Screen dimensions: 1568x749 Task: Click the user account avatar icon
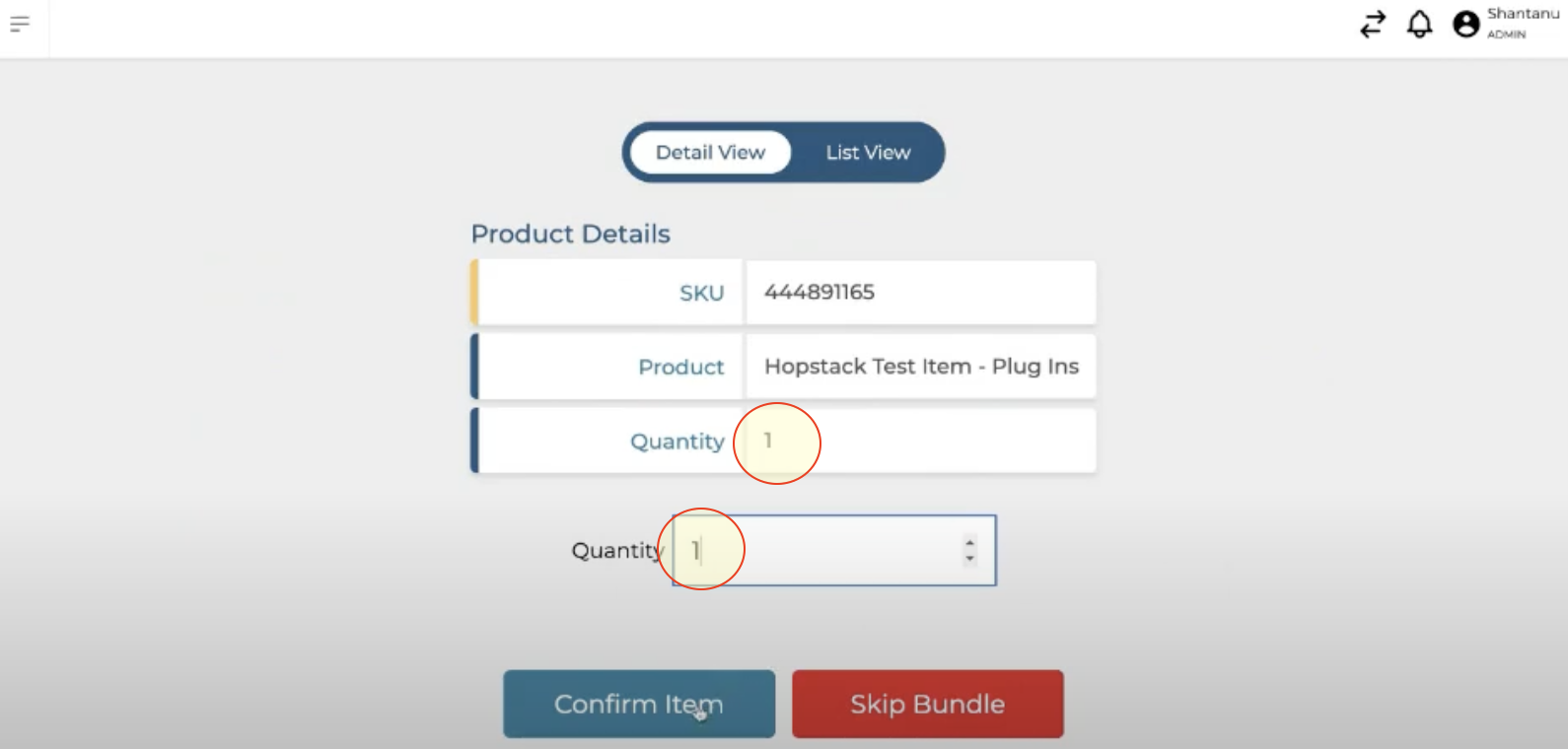click(x=1466, y=24)
